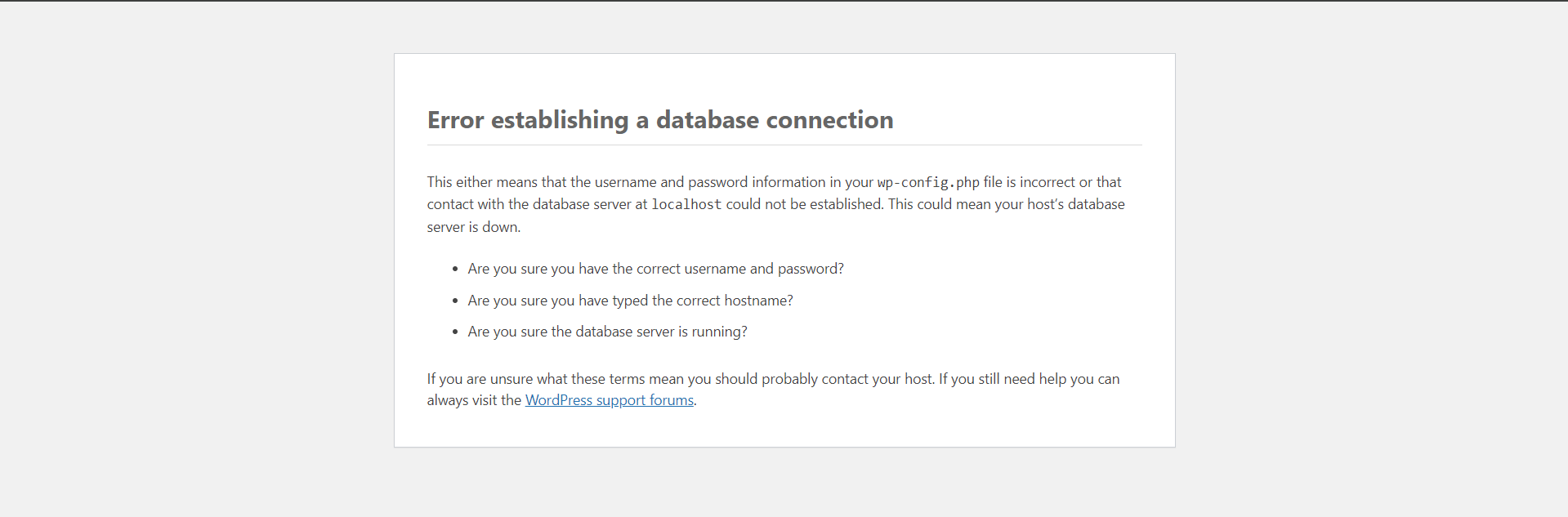Click the wp-config.php code text
Image resolution: width=1568 pixels, height=517 pixels.
[x=928, y=182]
